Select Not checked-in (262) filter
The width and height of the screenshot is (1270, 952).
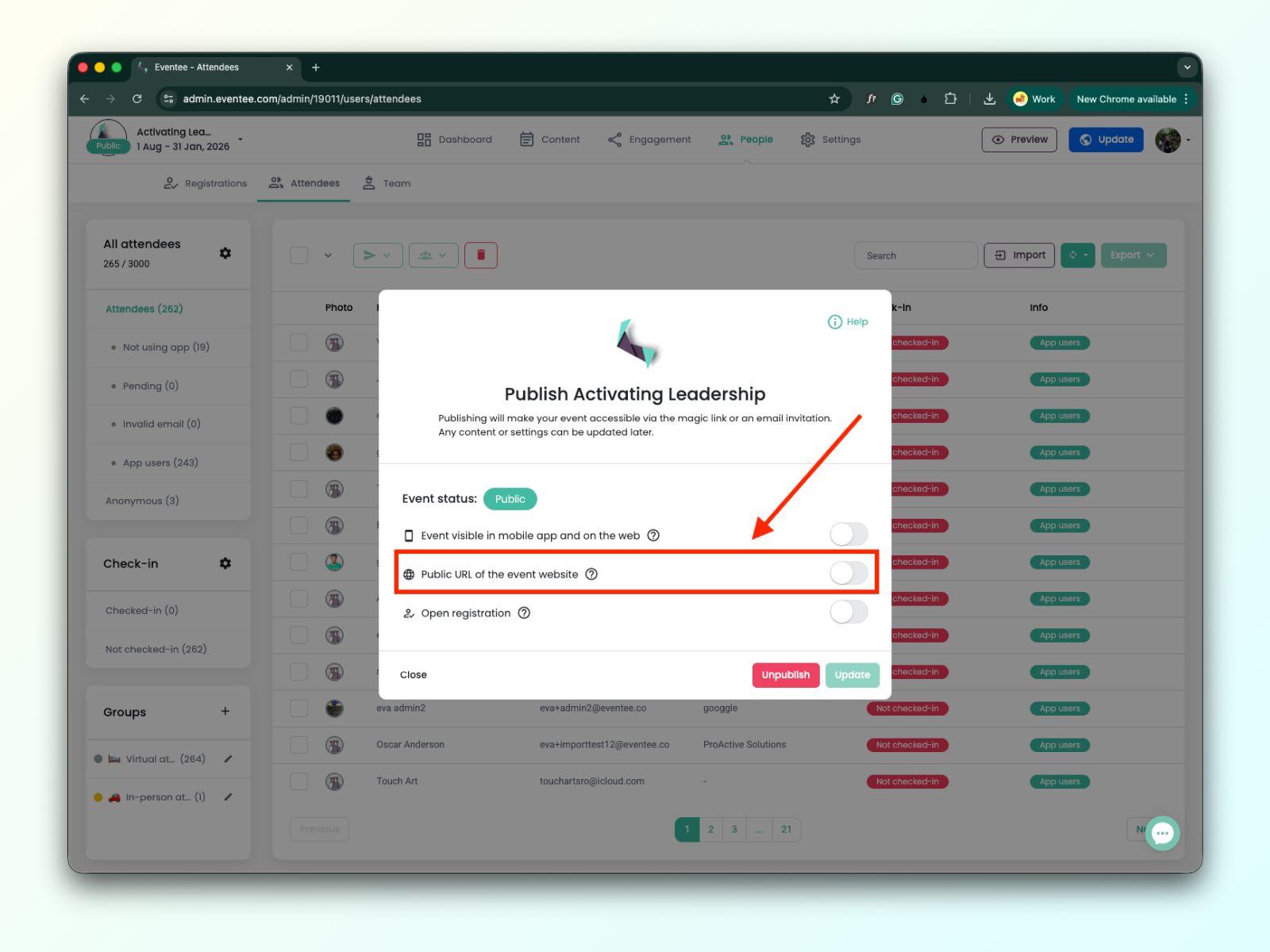click(156, 649)
